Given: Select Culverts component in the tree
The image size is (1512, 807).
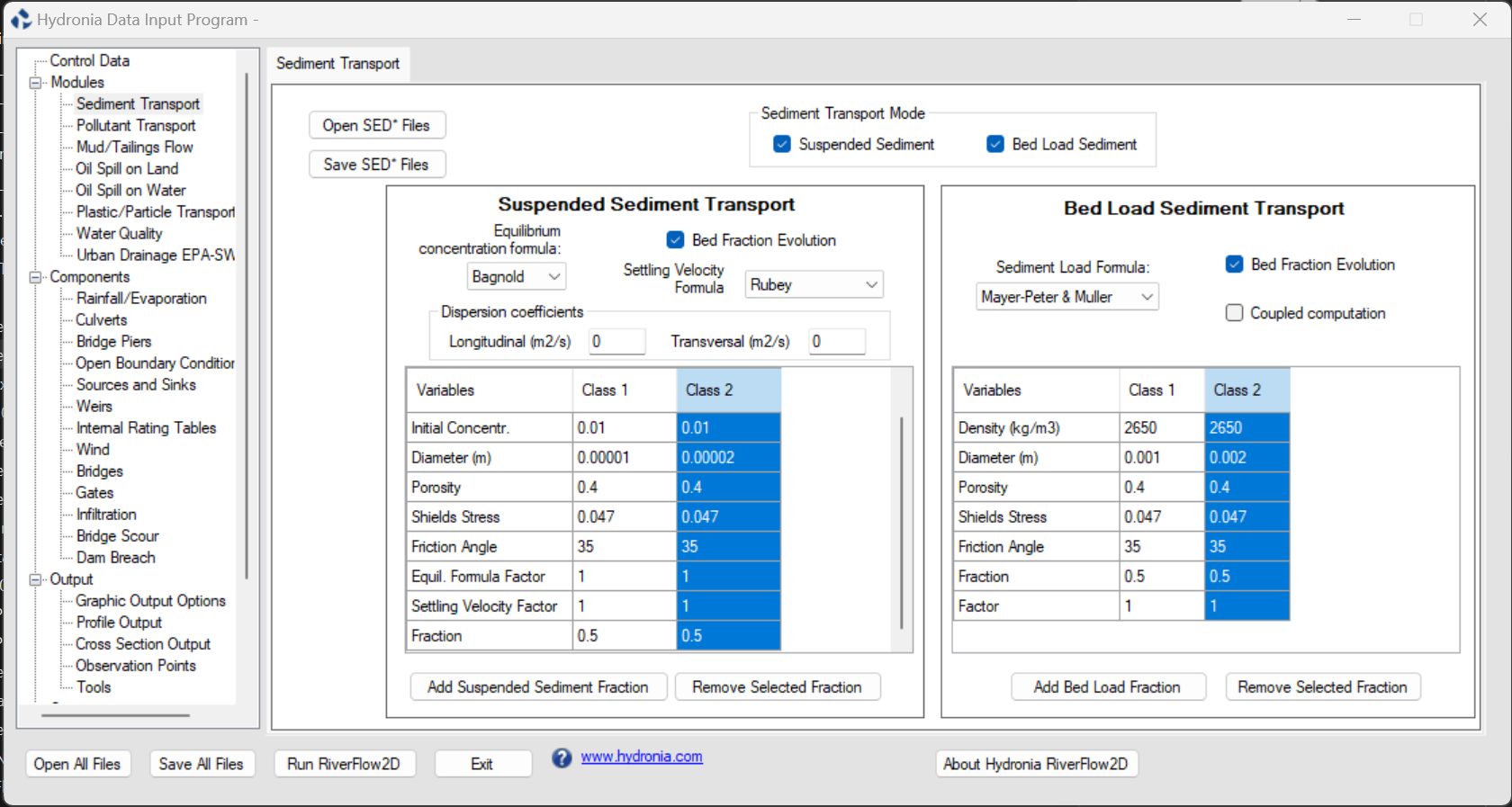Looking at the screenshot, I should 101,319.
